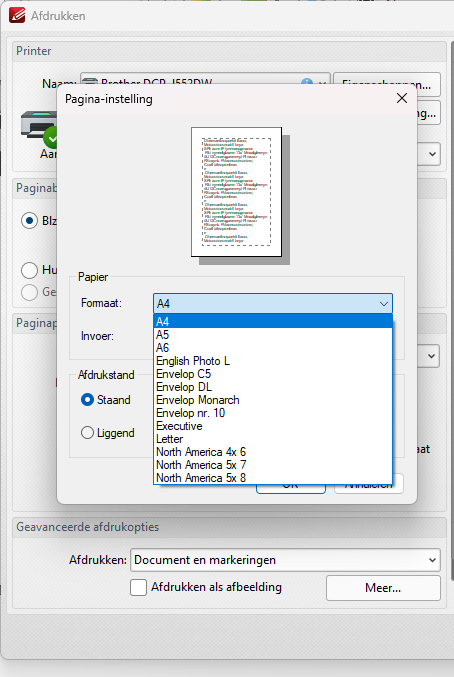Click the page preview thumbnail
The image size is (454, 677).
[x=236, y=192]
